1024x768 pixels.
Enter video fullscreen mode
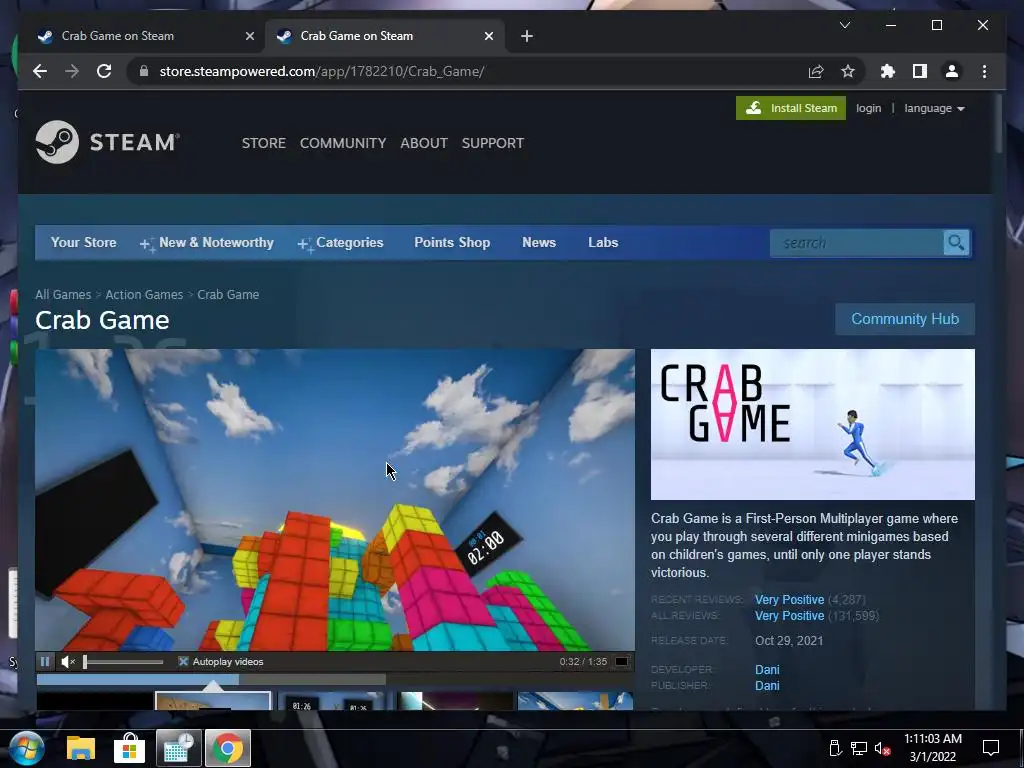[622, 662]
